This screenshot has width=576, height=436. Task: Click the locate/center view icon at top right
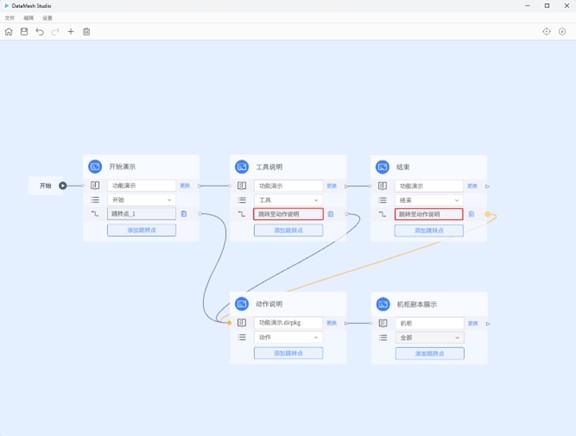point(547,32)
